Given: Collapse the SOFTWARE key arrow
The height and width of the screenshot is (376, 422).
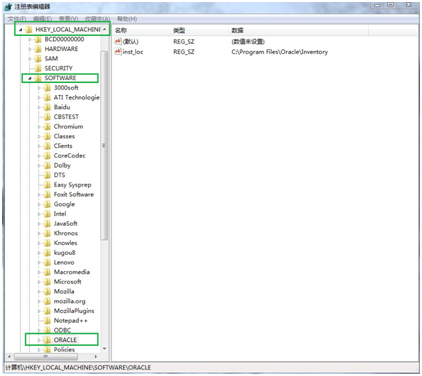Looking at the screenshot, I should tap(30, 78).
